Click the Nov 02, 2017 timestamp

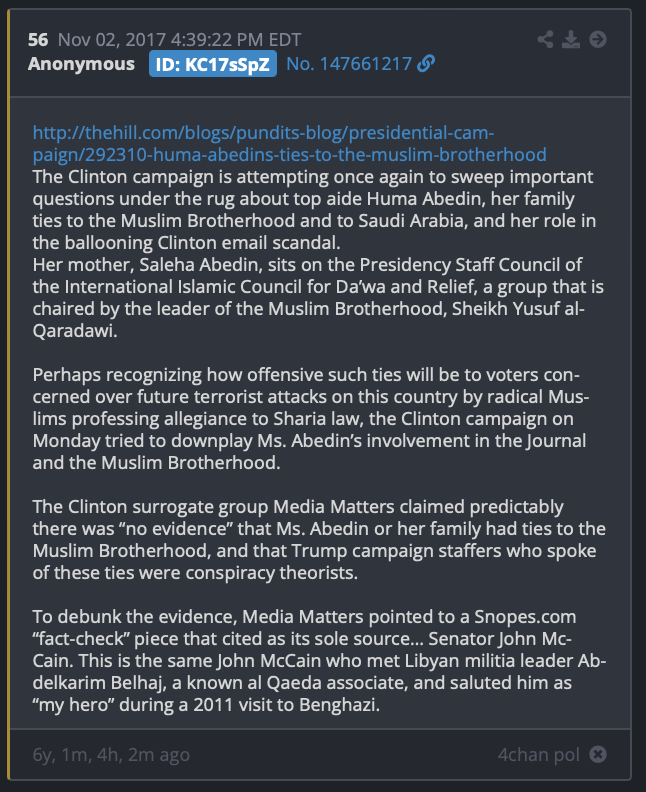tap(179, 39)
